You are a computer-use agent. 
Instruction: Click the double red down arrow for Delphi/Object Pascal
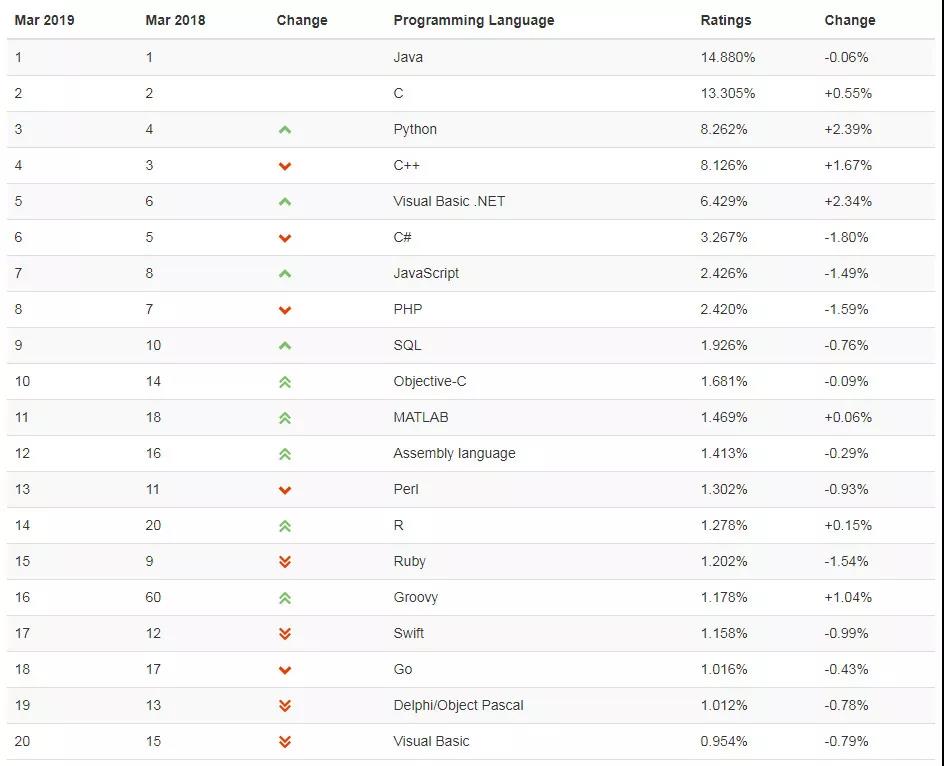point(285,706)
